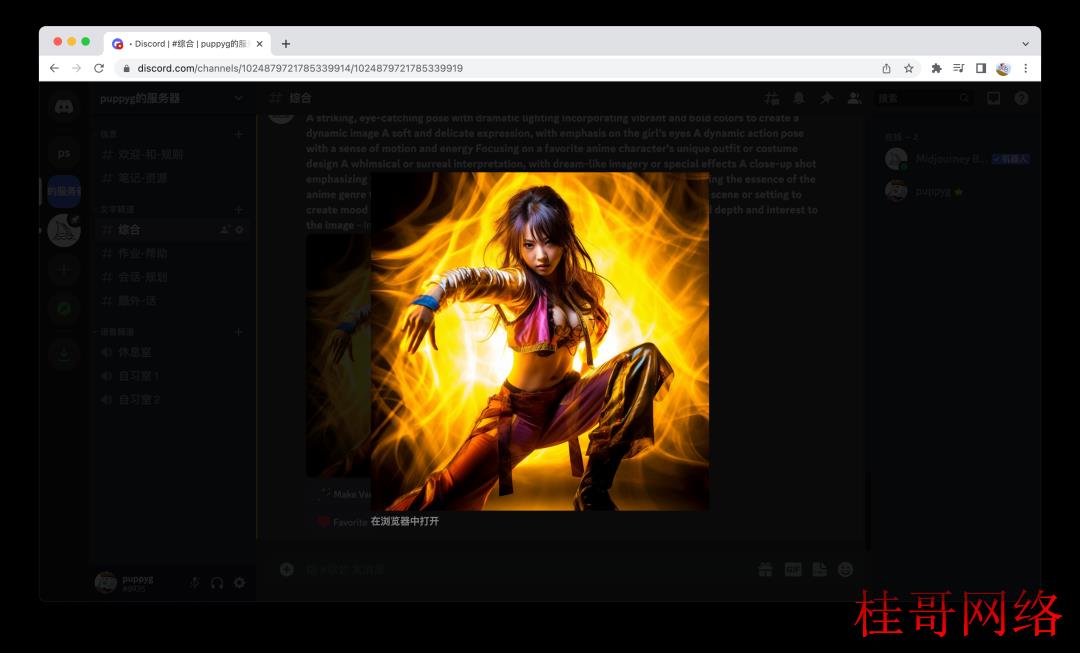Expand the puppyg的服务器 server menu
The height and width of the screenshot is (653, 1080).
(172, 99)
